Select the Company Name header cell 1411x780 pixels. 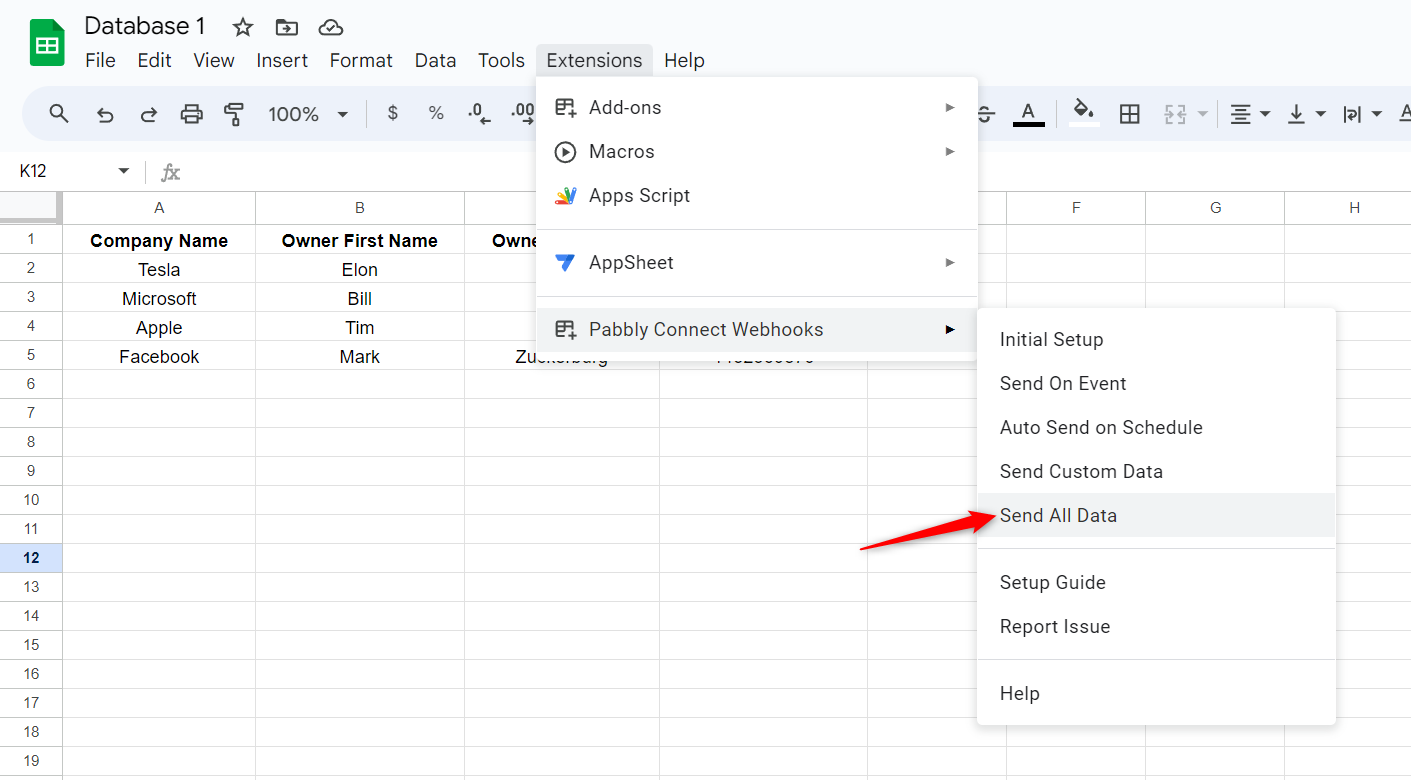[159, 240]
